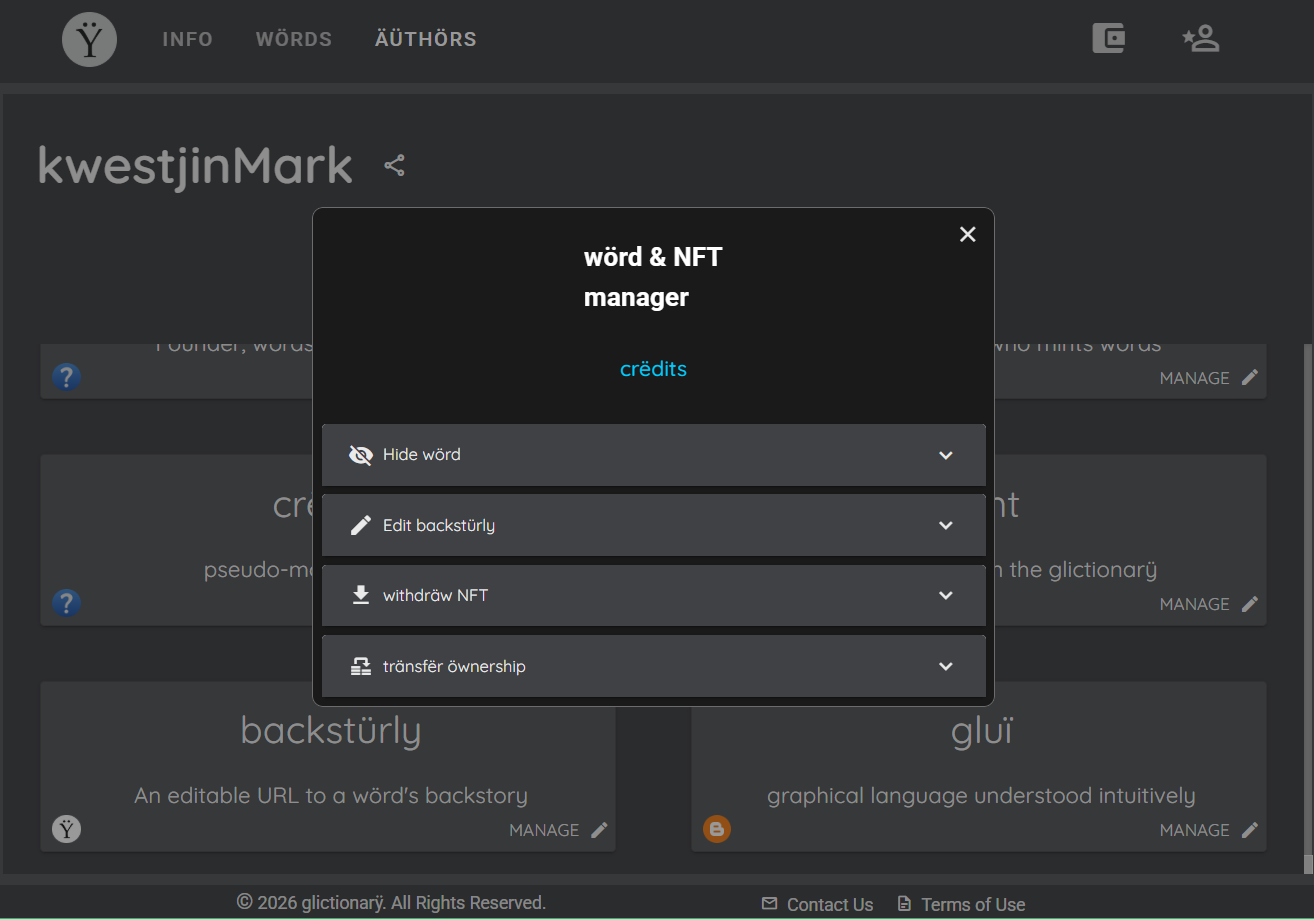Image resolution: width=1314 pixels, height=919 pixels.
Task: Click the add-author person icon
Action: pos(1200,39)
